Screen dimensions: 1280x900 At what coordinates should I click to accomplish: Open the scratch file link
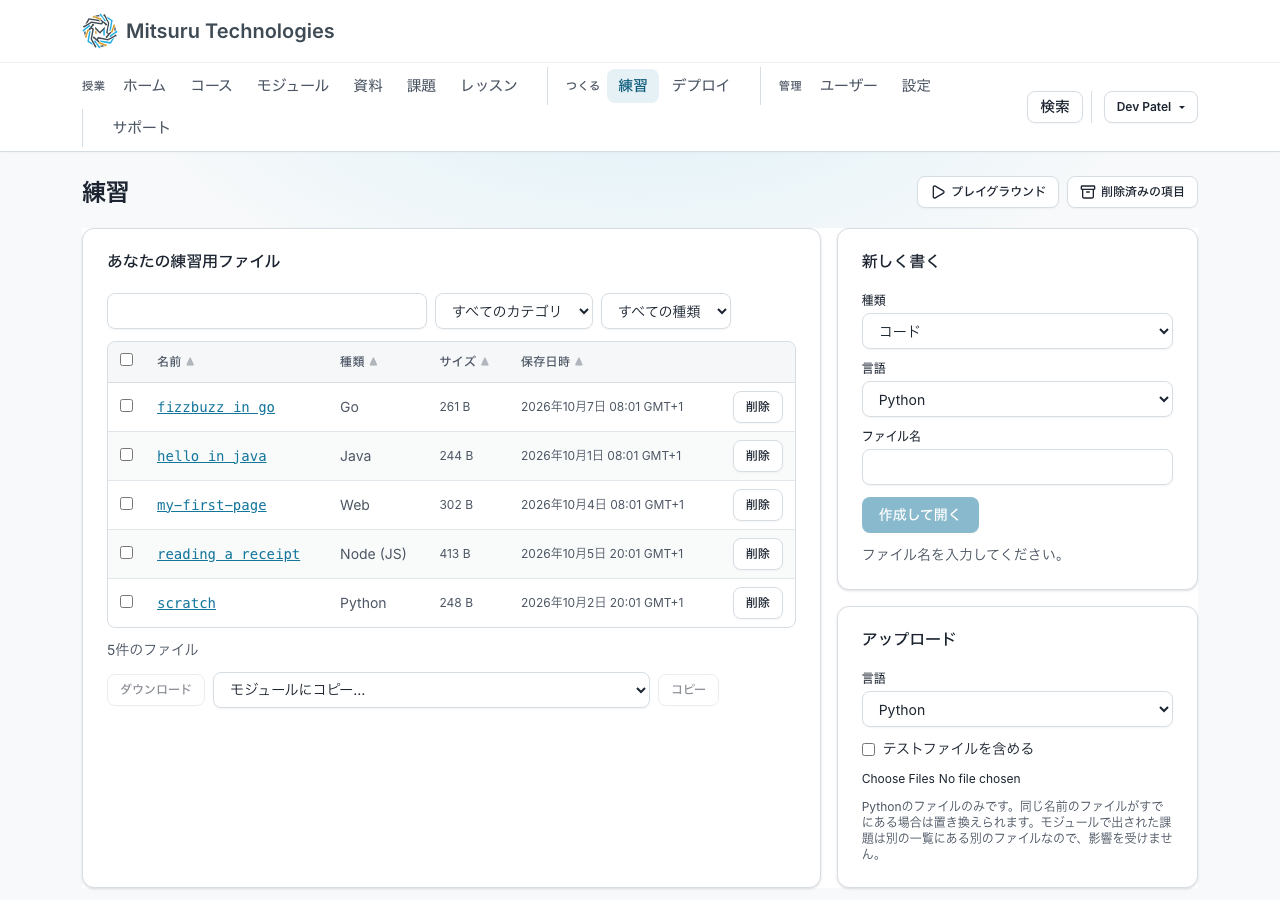coord(187,603)
